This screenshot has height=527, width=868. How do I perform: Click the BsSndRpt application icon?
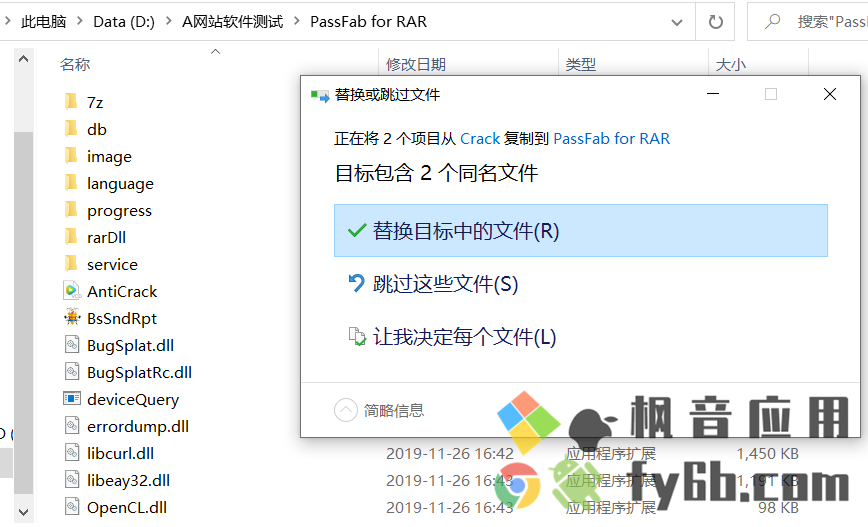pyautogui.click(x=72, y=318)
